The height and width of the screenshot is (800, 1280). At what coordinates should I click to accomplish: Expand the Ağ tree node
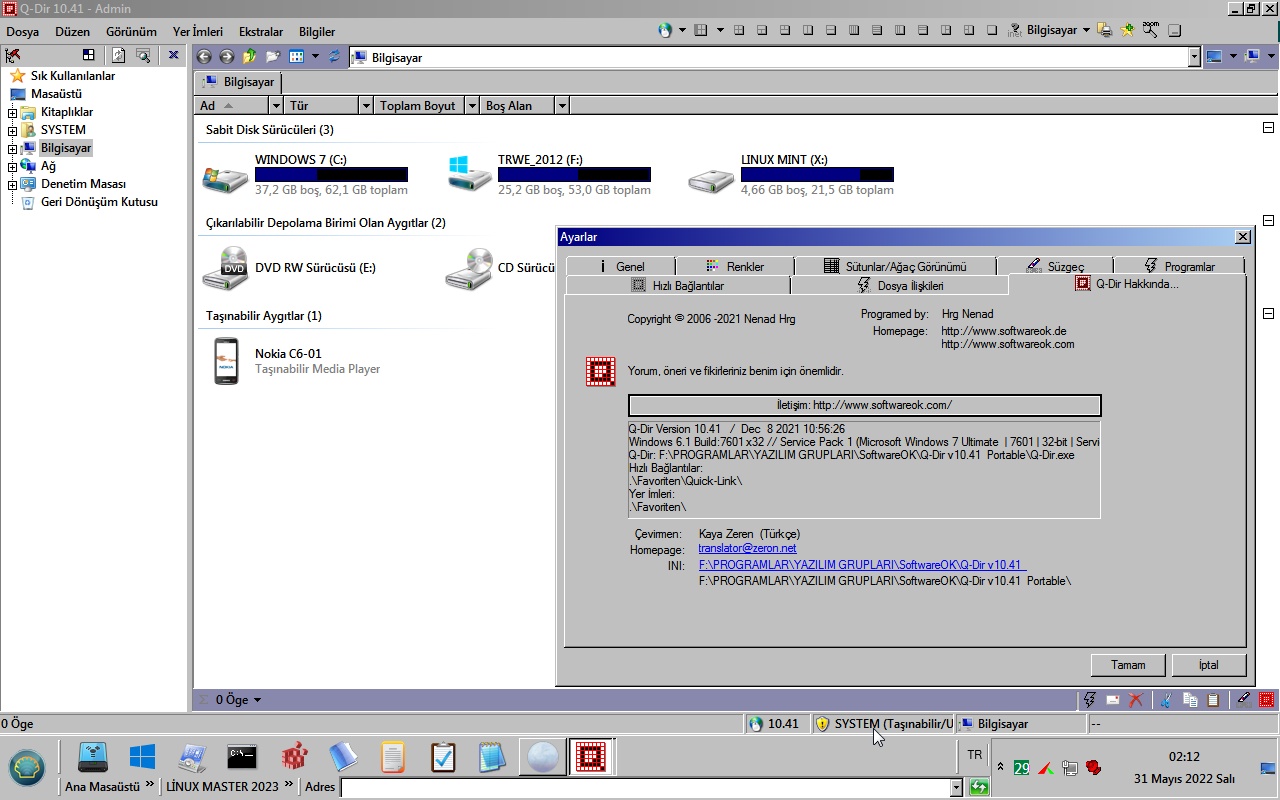click(x=12, y=166)
